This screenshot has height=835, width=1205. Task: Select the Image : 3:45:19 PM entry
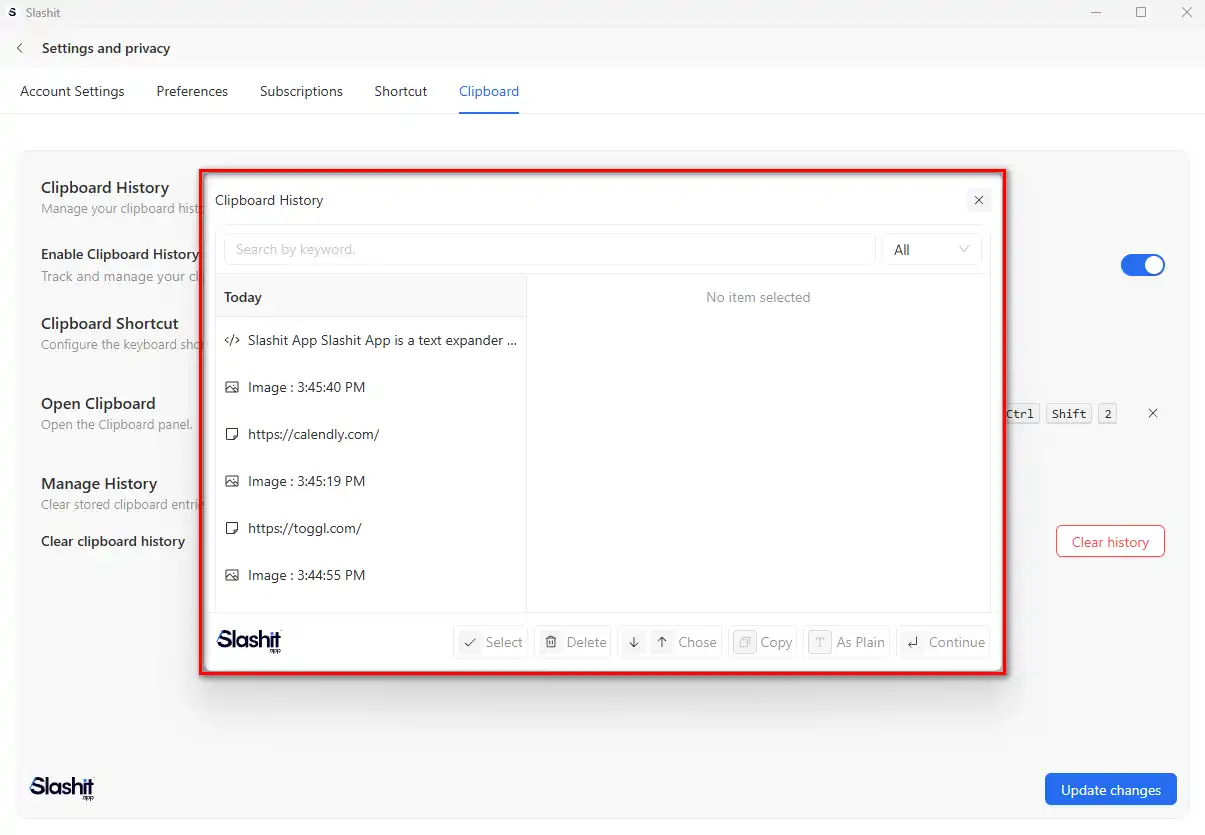click(x=371, y=481)
